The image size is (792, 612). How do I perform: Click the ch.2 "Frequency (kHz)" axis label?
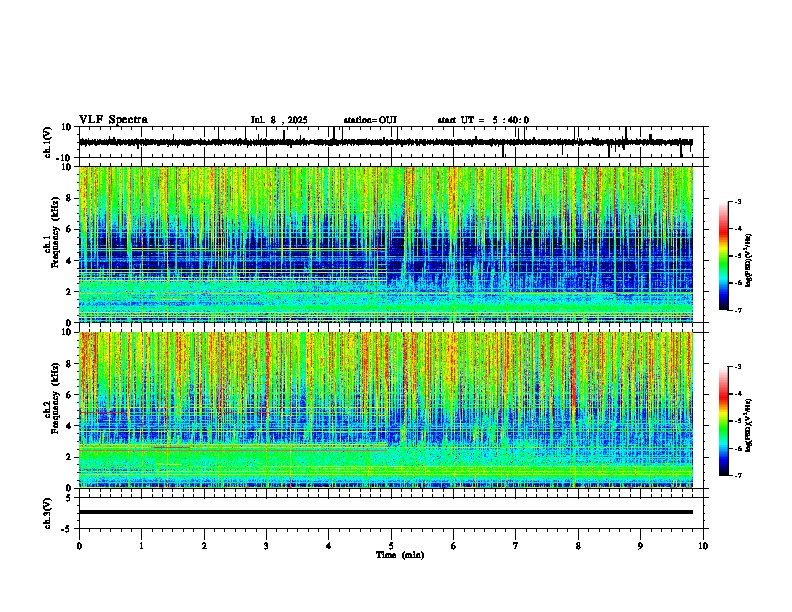tap(55, 398)
